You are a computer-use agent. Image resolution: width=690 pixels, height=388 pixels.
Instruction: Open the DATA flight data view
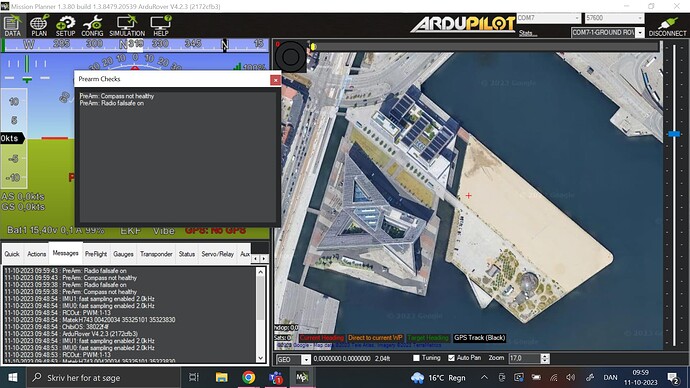(12, 26)
